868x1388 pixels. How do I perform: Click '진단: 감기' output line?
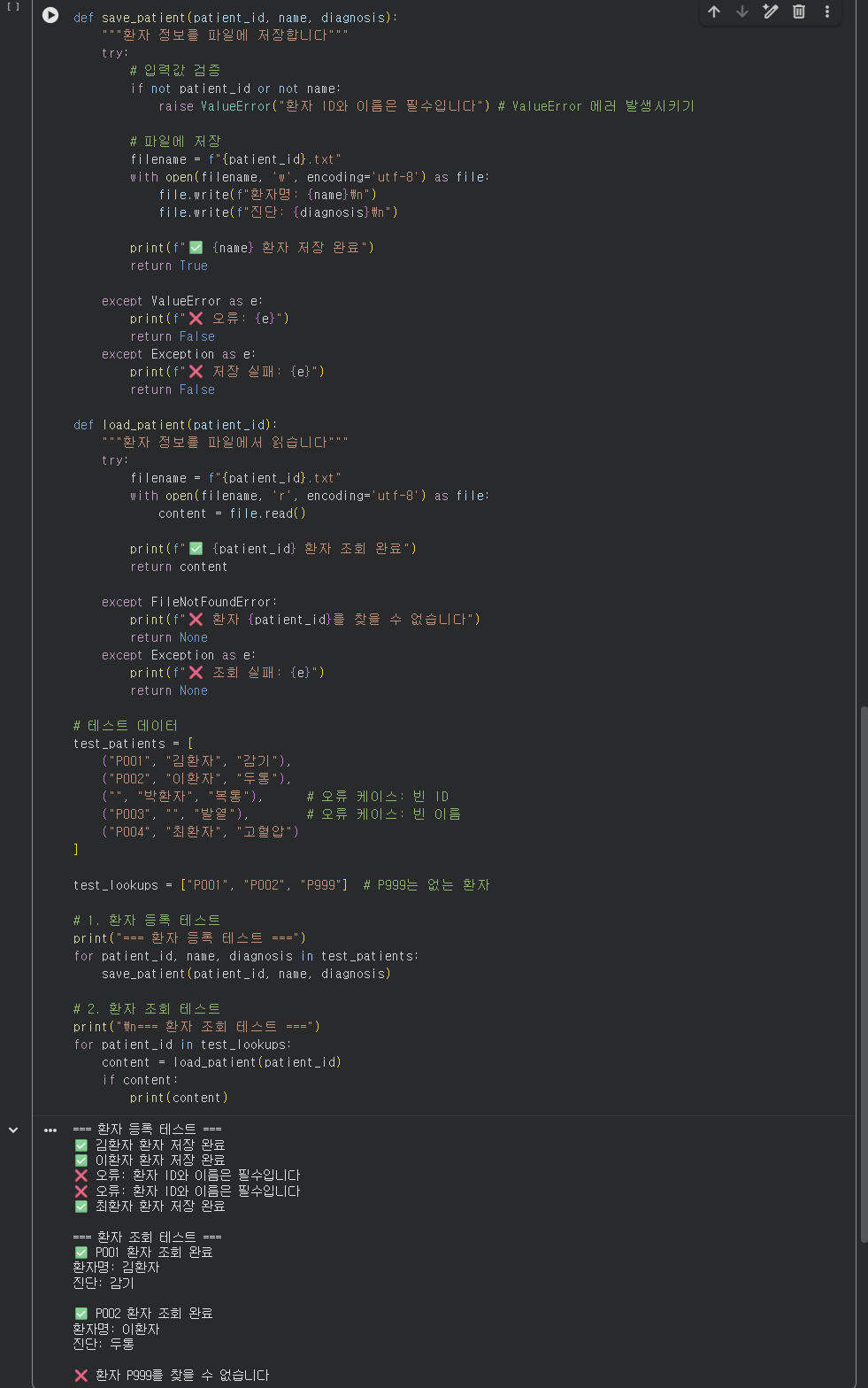(x=104, y=1284)
